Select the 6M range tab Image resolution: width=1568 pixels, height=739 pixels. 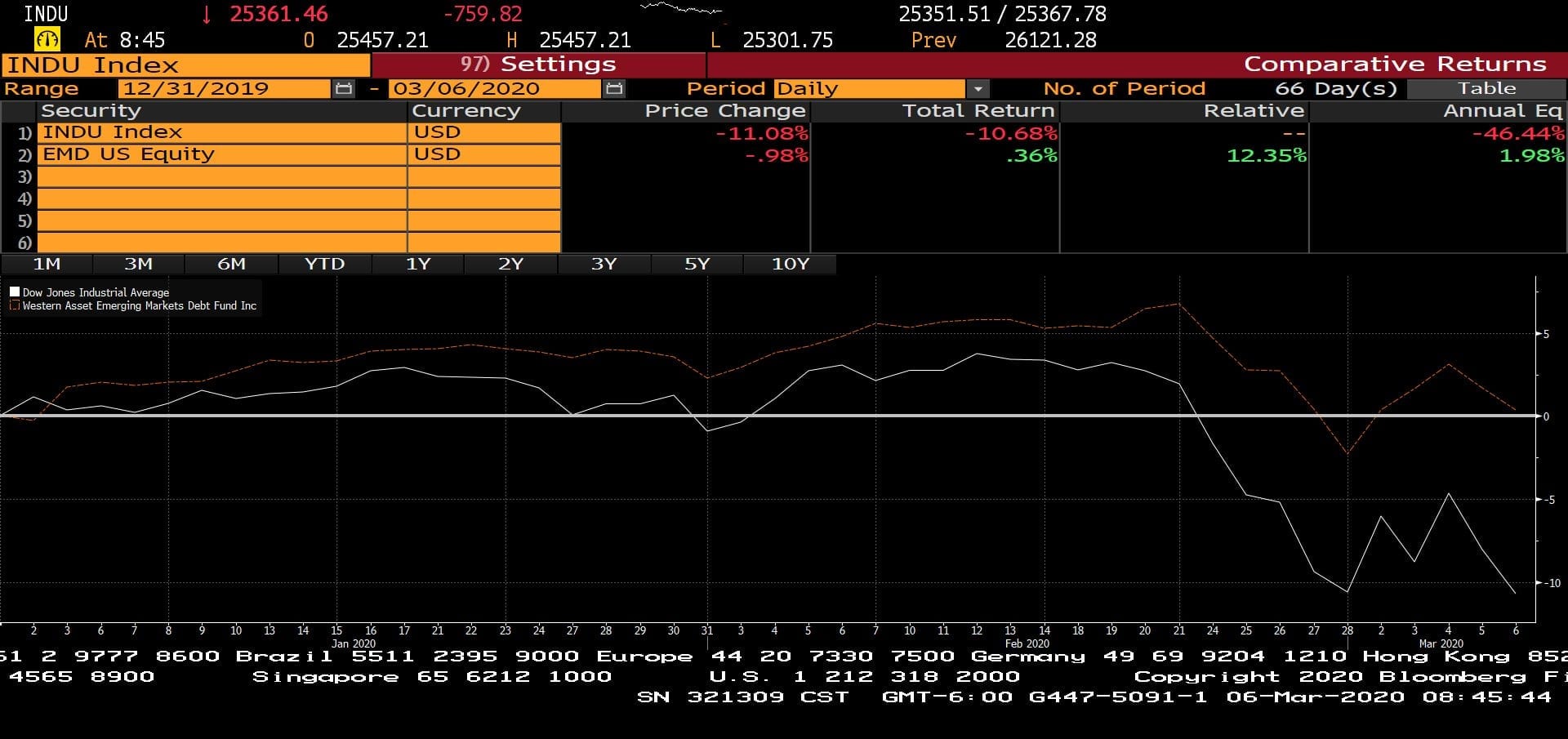(x=232, y=264)
